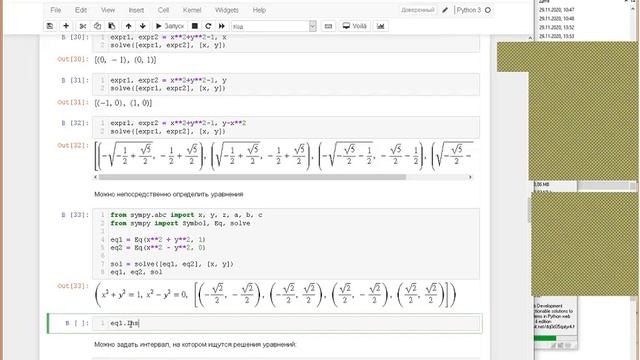Click into the active cell with eq1.lhs

286,323
